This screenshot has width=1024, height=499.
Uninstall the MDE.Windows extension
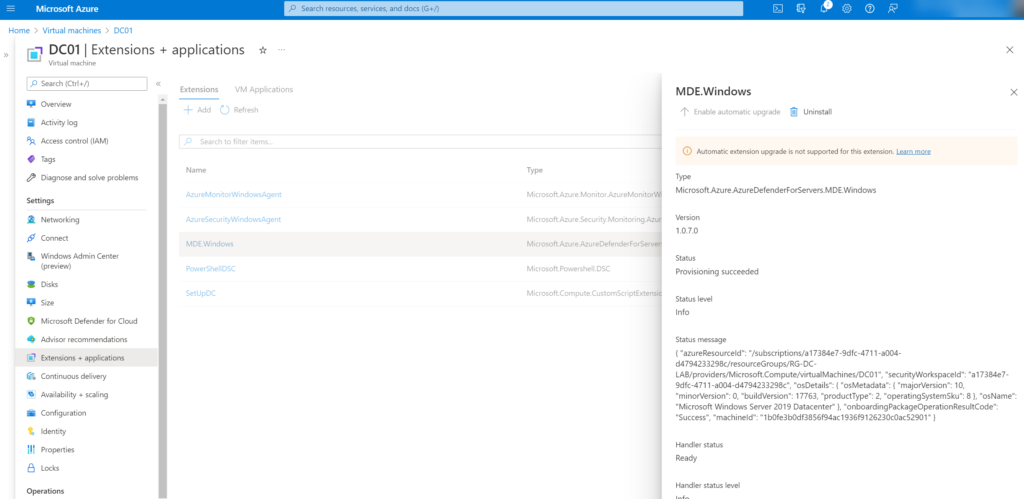click(x=810, y=112)
